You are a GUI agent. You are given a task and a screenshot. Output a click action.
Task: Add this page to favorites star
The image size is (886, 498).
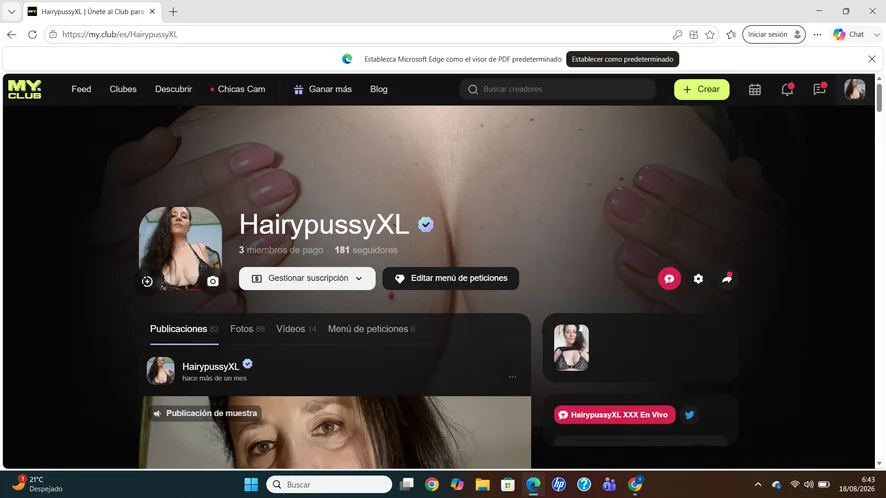click(710, 34)
